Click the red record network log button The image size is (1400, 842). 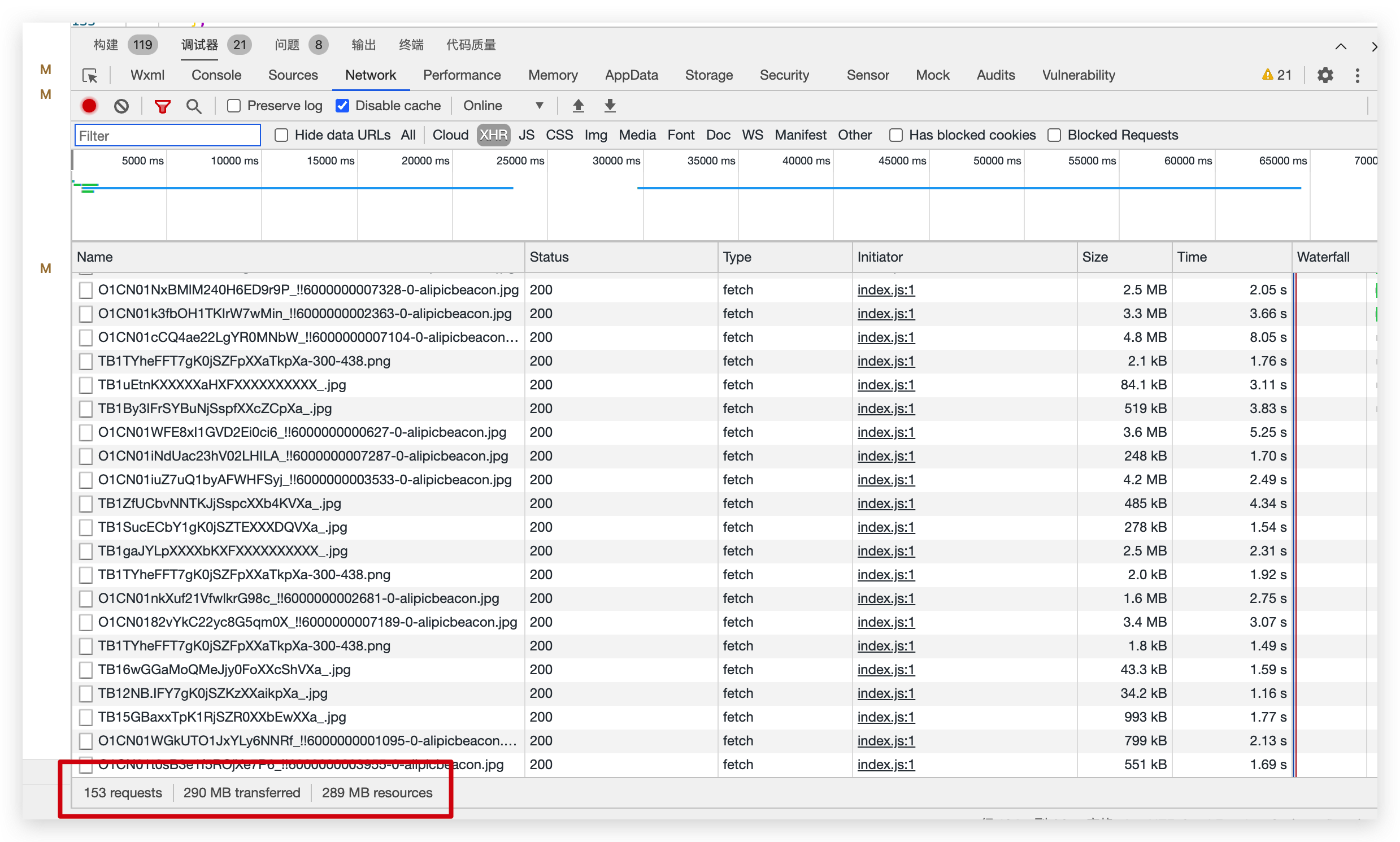89,106
